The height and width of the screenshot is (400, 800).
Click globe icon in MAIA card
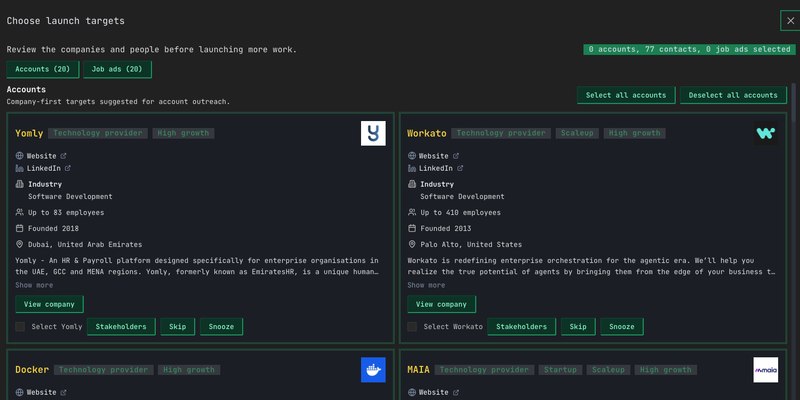point(412,392)
